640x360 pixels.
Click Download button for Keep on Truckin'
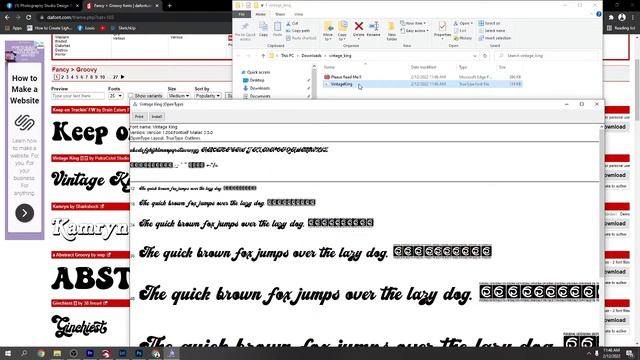[x=616, y=127]
